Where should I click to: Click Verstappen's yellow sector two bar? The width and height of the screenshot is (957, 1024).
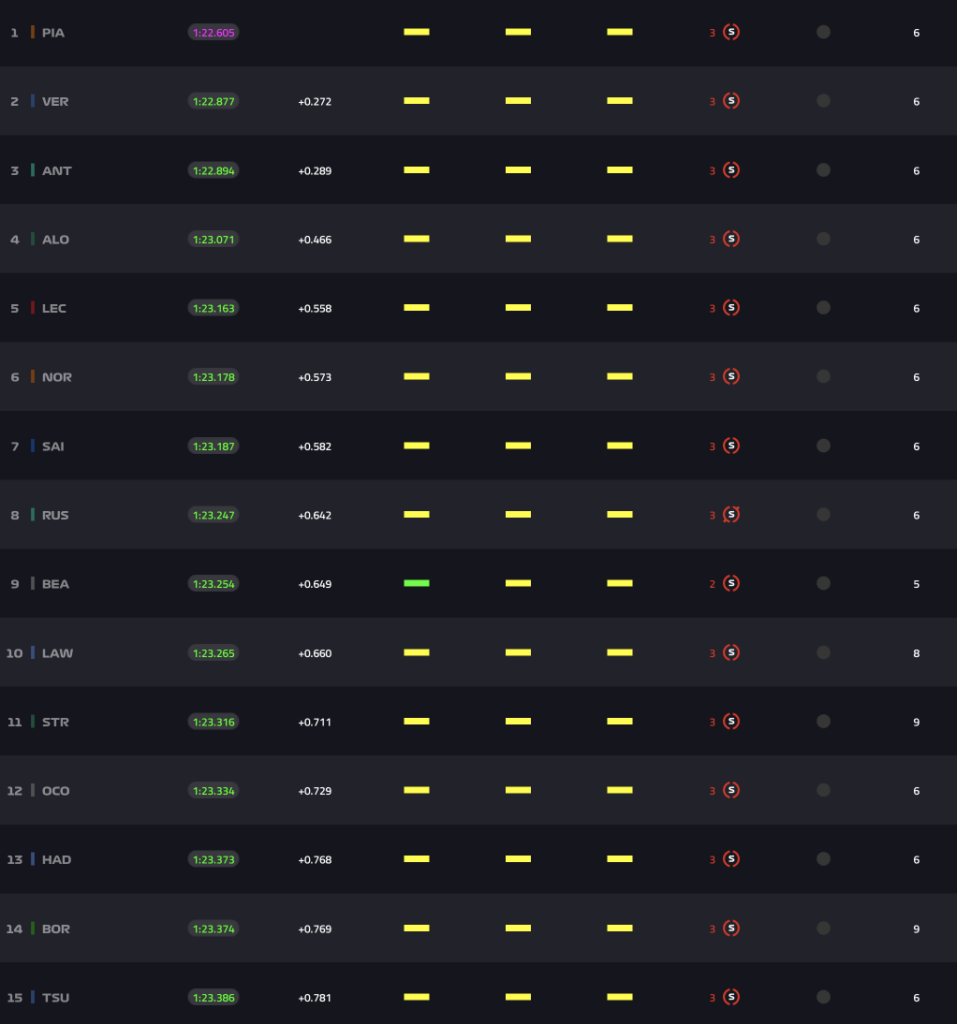tap(518, 100)
